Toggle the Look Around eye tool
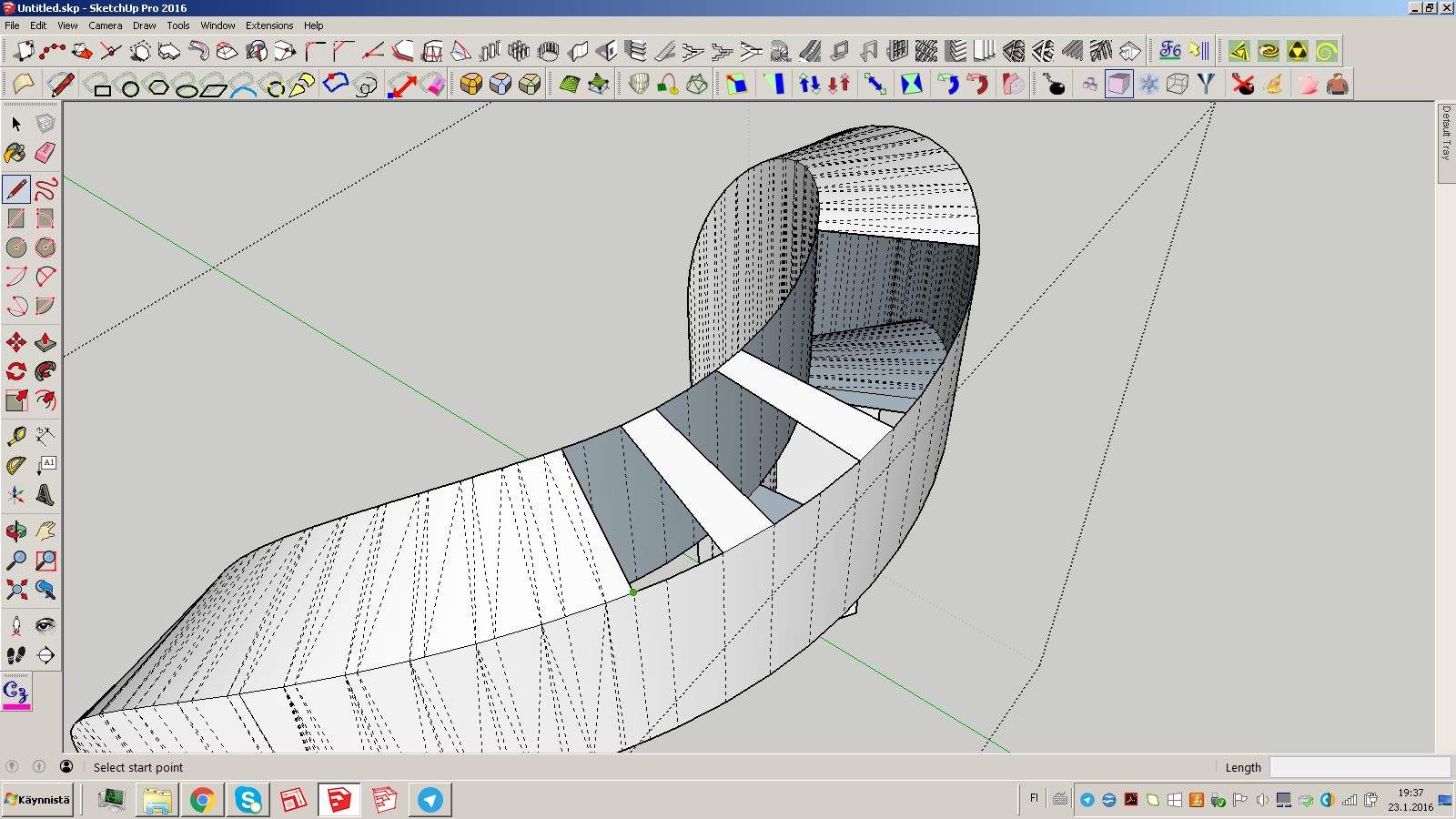The height and width of the screenshot is (819, 1456). (x=45, y=626)
